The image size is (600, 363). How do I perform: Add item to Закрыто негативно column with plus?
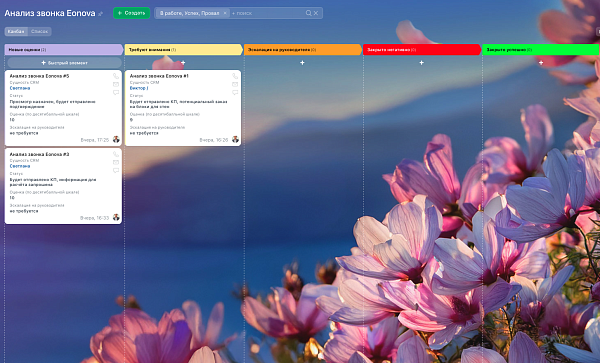tap(422, 62)
